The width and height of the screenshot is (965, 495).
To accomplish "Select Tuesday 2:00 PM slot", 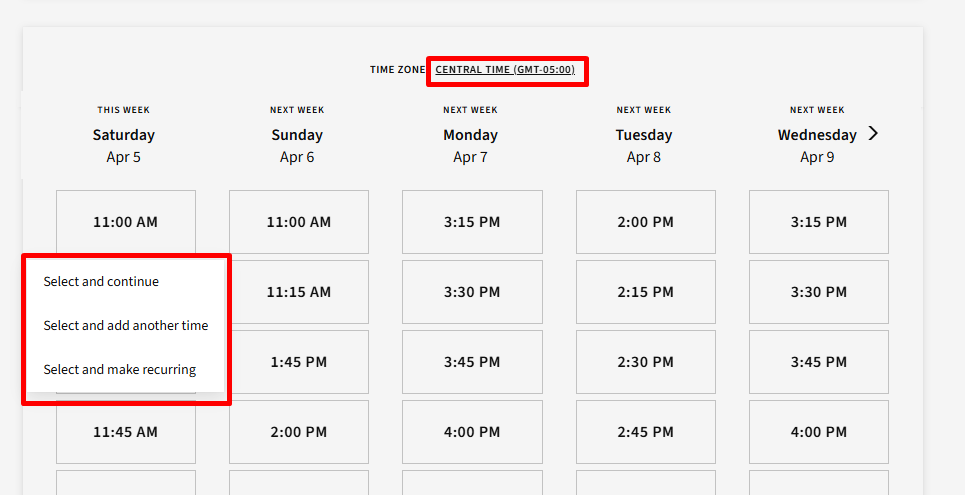I will click(x=645, y=222).
